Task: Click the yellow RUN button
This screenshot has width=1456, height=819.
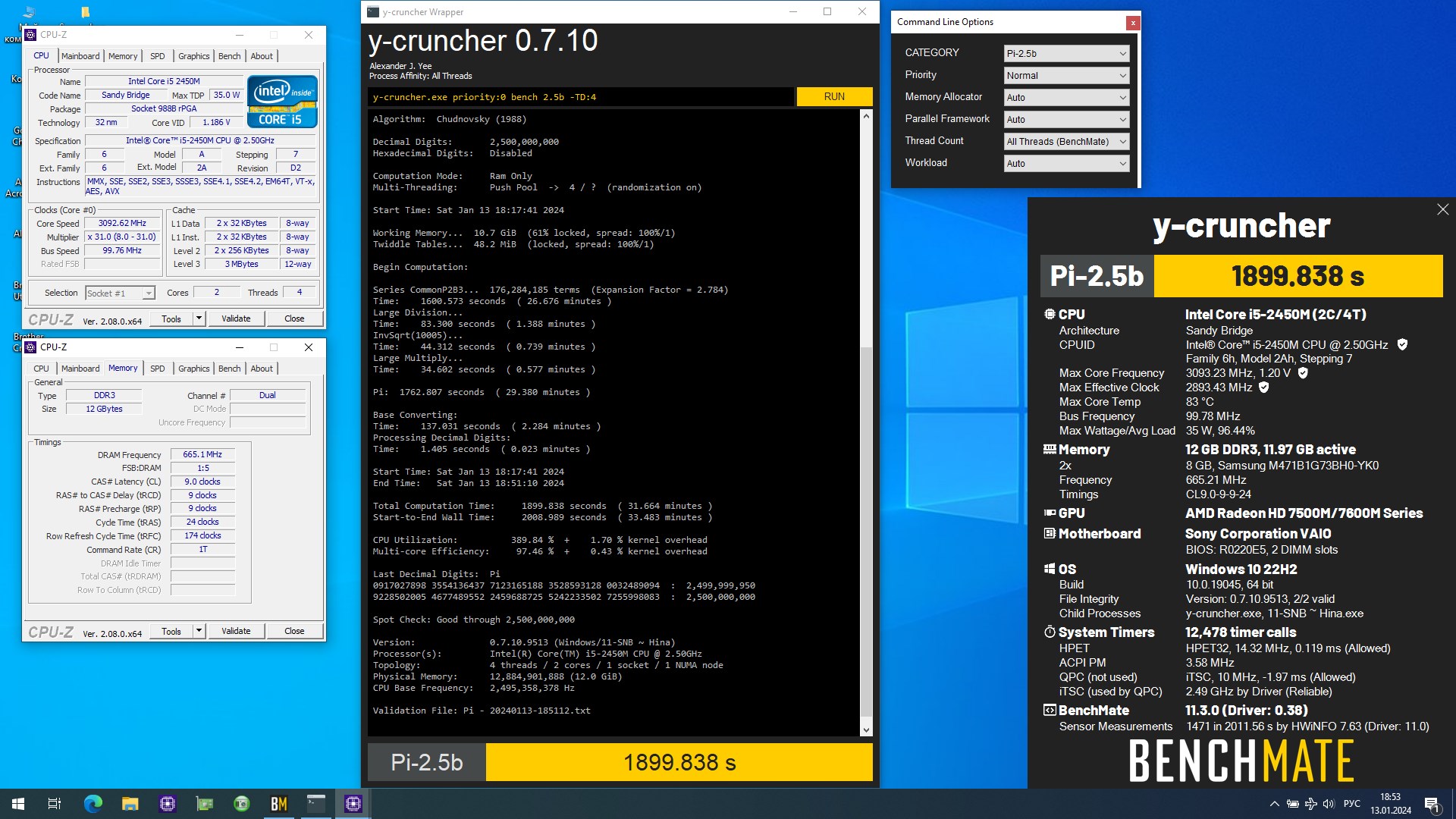Action: click(834, 96)
